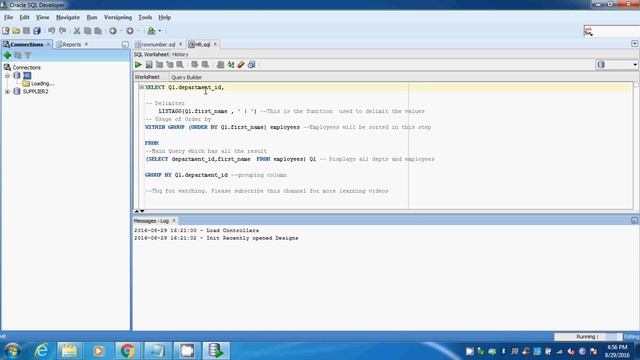640x360 pixels.
Task: Select the HR.sql editor tab
Action: coord(202,44)
